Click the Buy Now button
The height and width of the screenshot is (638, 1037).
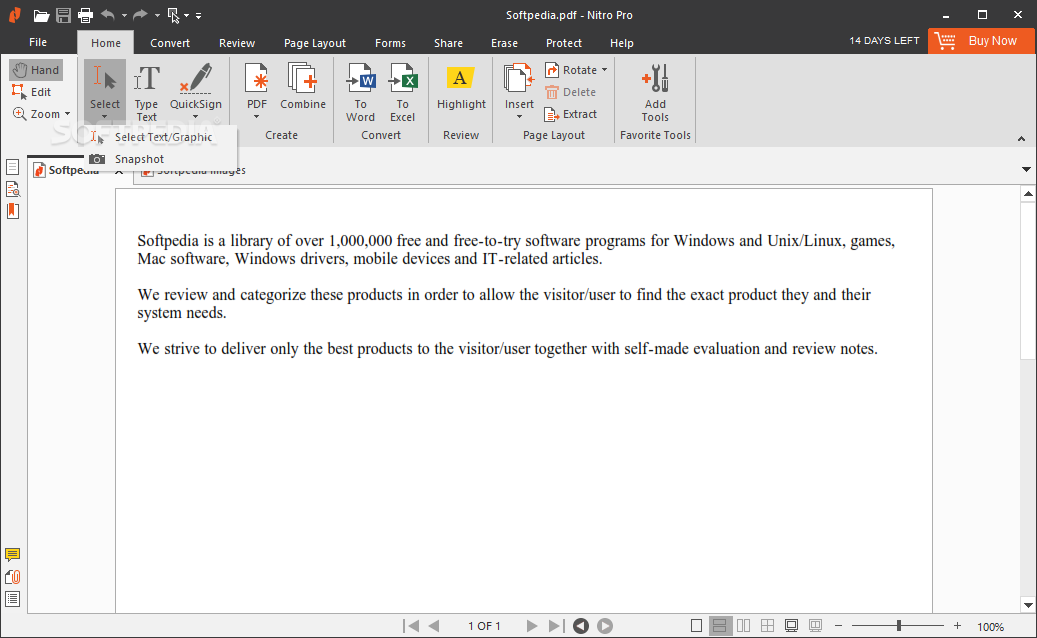point(981,41)
